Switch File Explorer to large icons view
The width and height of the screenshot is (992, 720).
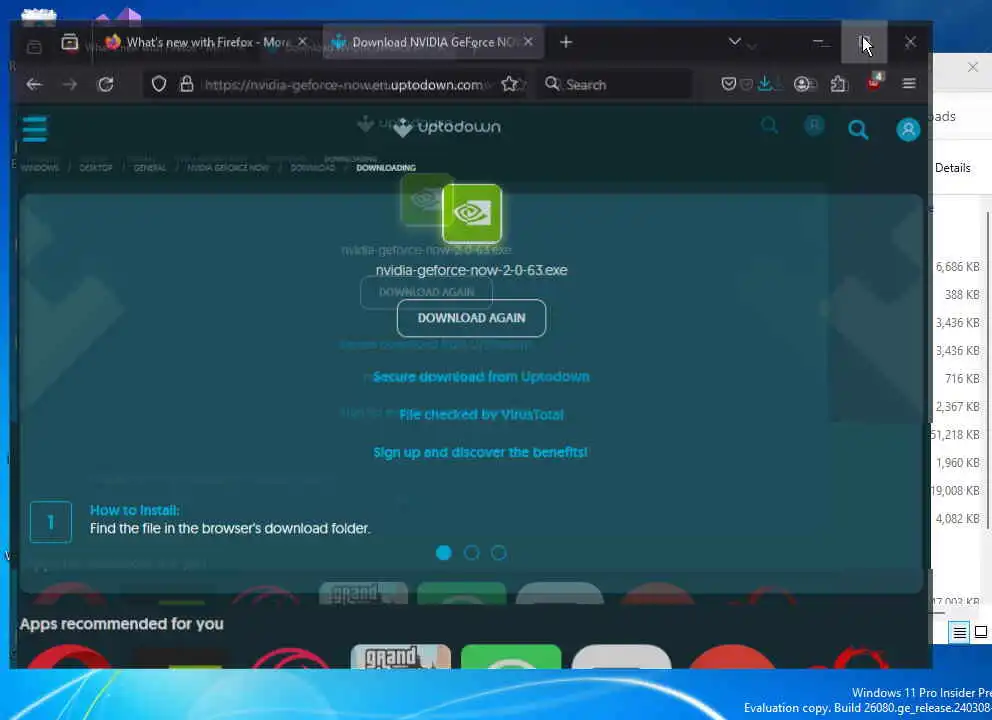[x=981, y=631]
